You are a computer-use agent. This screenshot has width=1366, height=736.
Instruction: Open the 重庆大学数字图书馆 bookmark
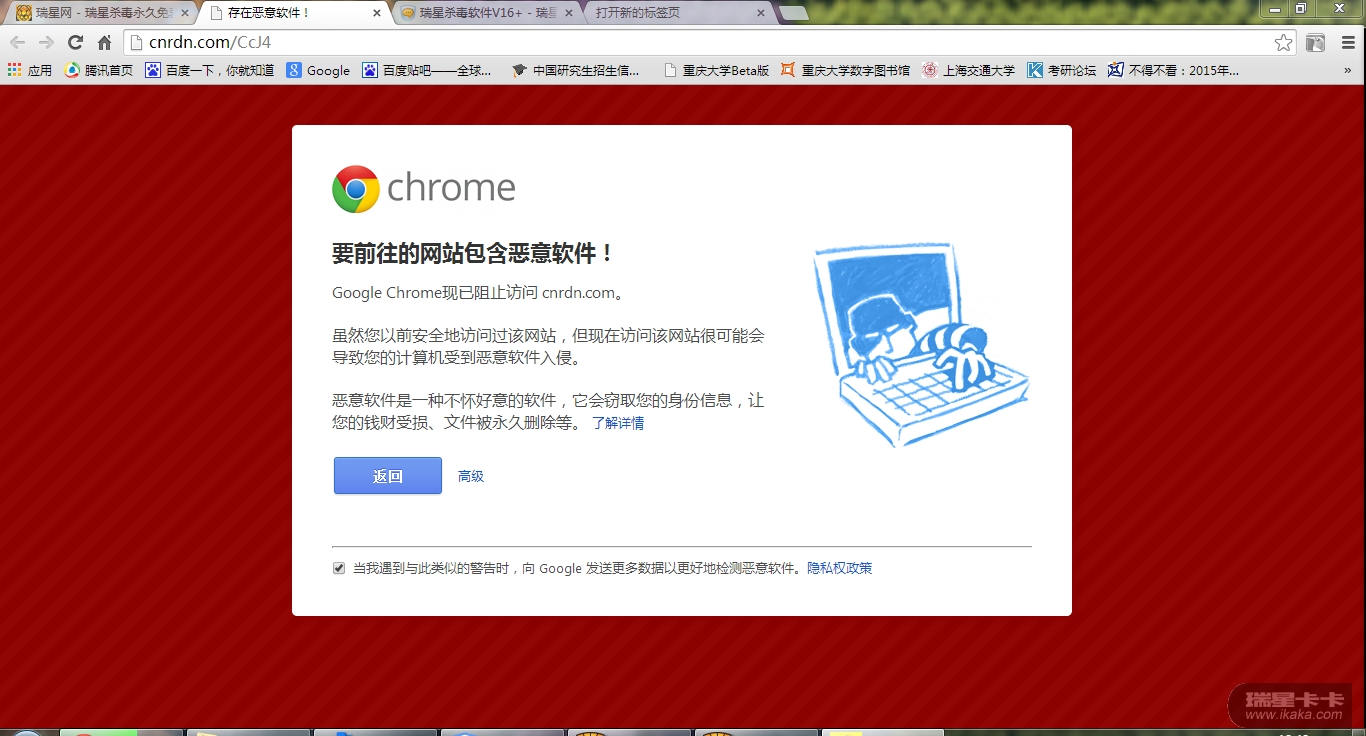(x=845, y=70)
